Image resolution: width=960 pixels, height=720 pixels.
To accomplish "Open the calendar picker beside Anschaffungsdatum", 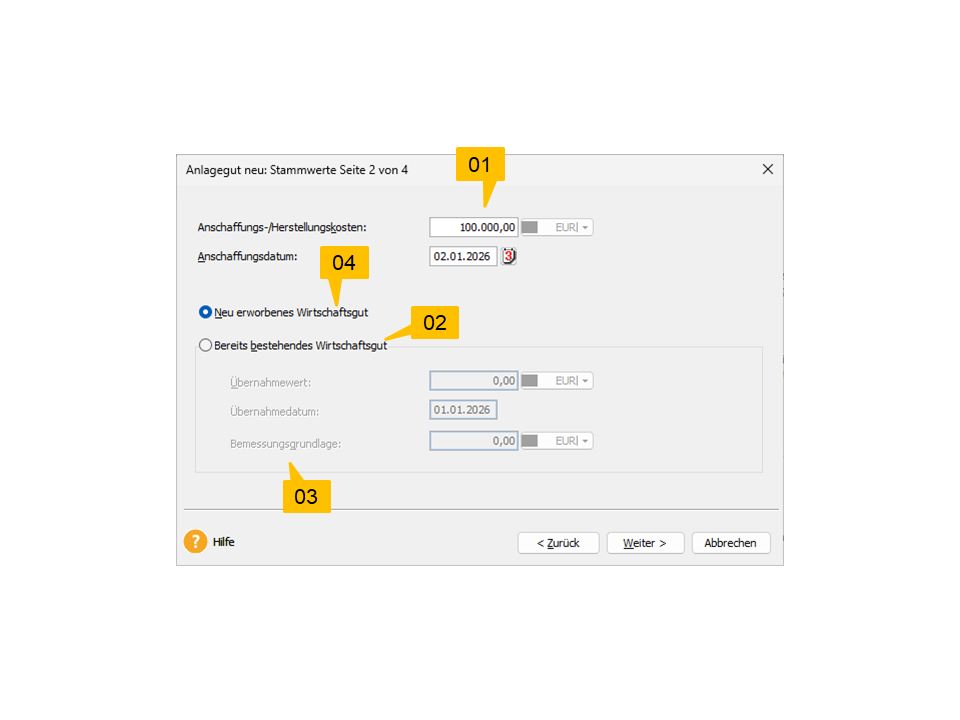I will (x=509, y=256).
